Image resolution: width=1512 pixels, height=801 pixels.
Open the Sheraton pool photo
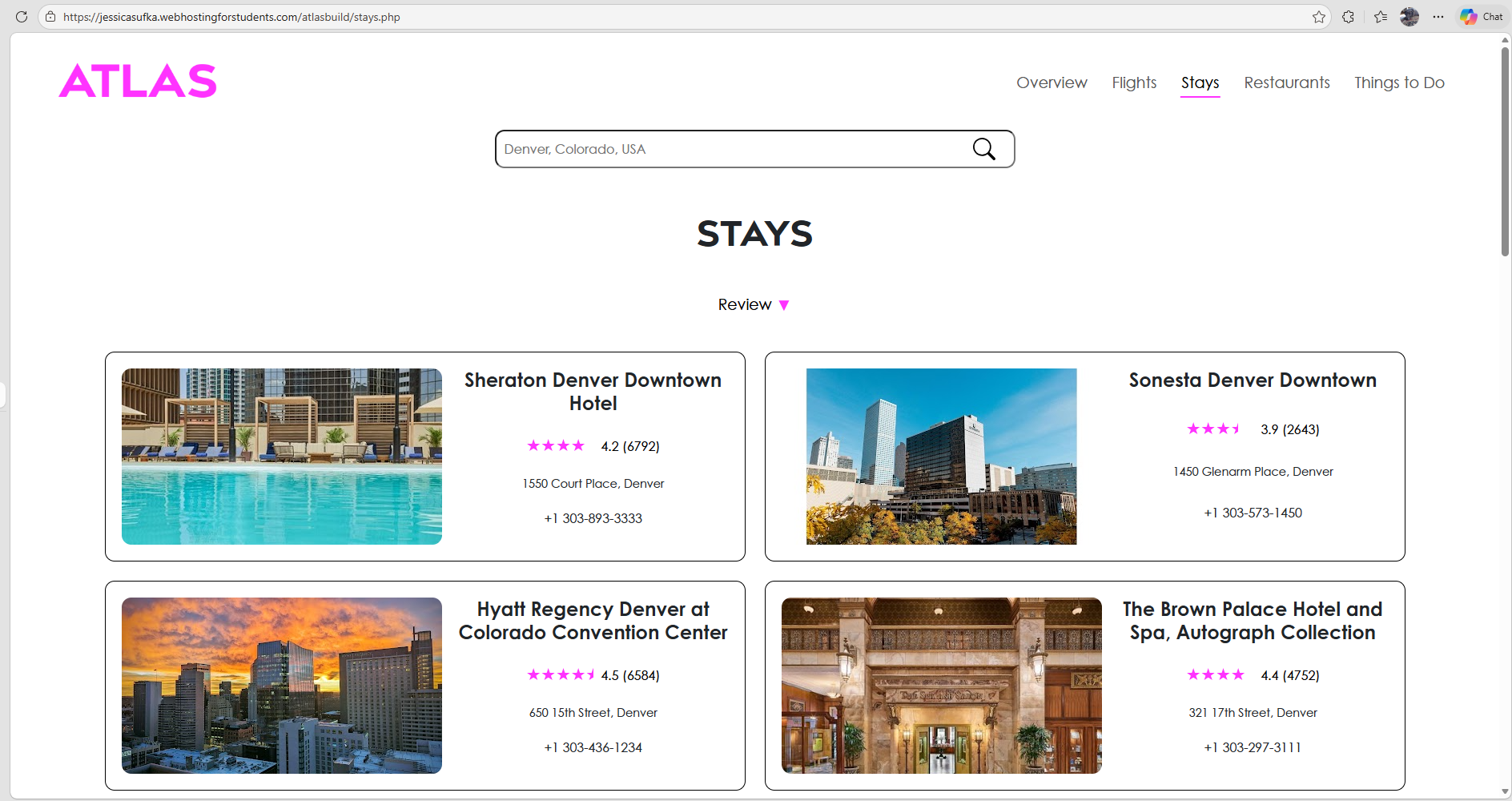click(x=282, y=457)
